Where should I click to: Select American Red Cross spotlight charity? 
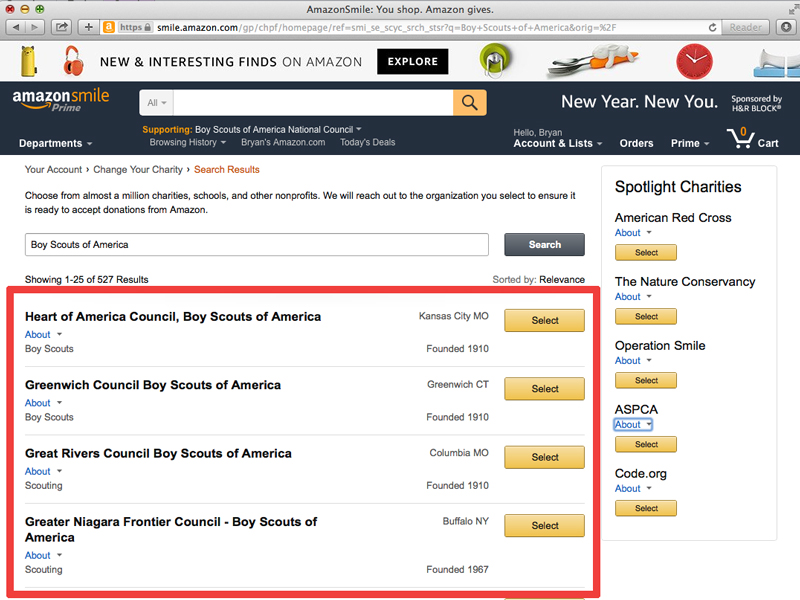[x=646, y=253]
